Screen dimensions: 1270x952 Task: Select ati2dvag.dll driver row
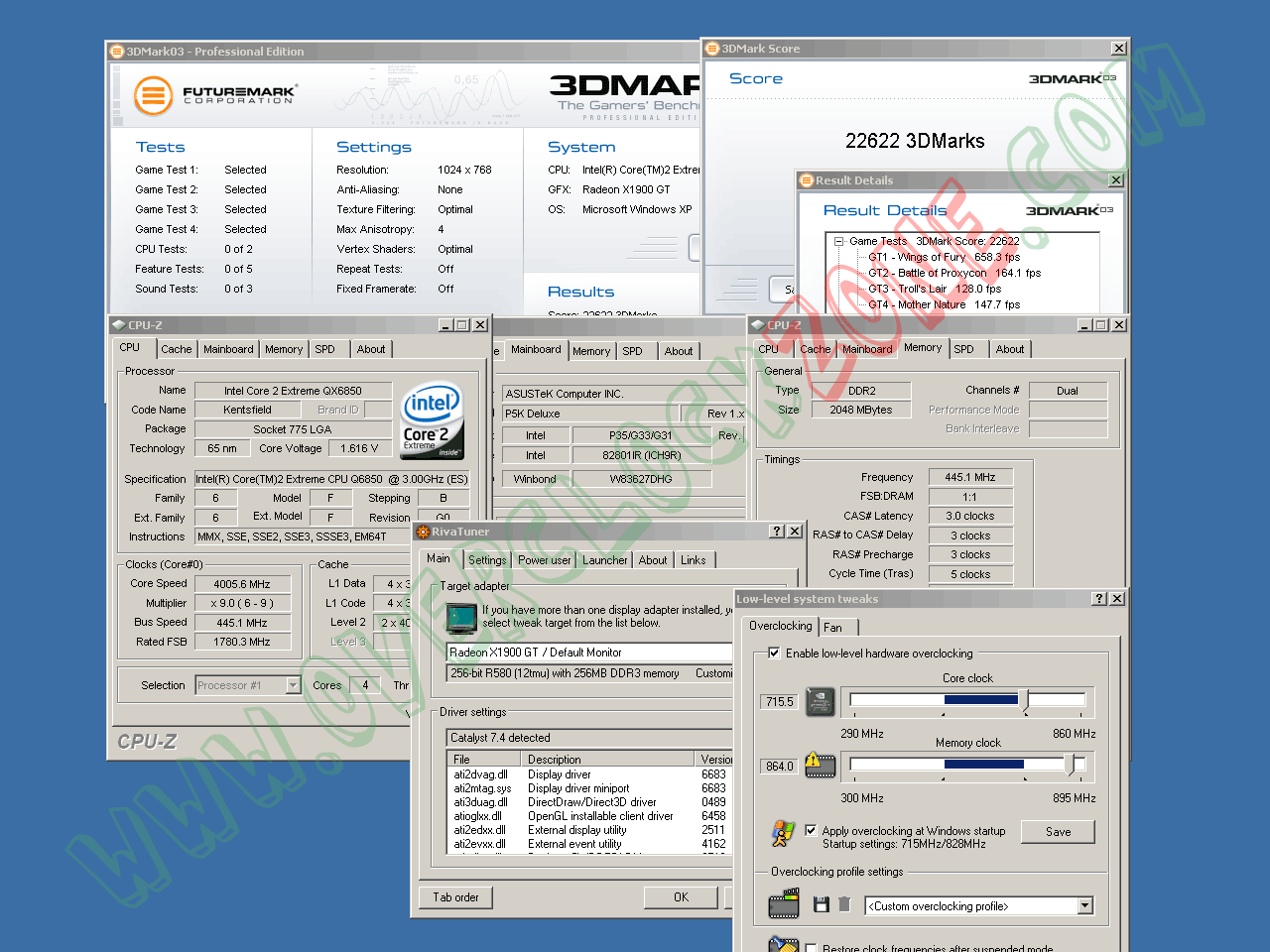(589, 774)
